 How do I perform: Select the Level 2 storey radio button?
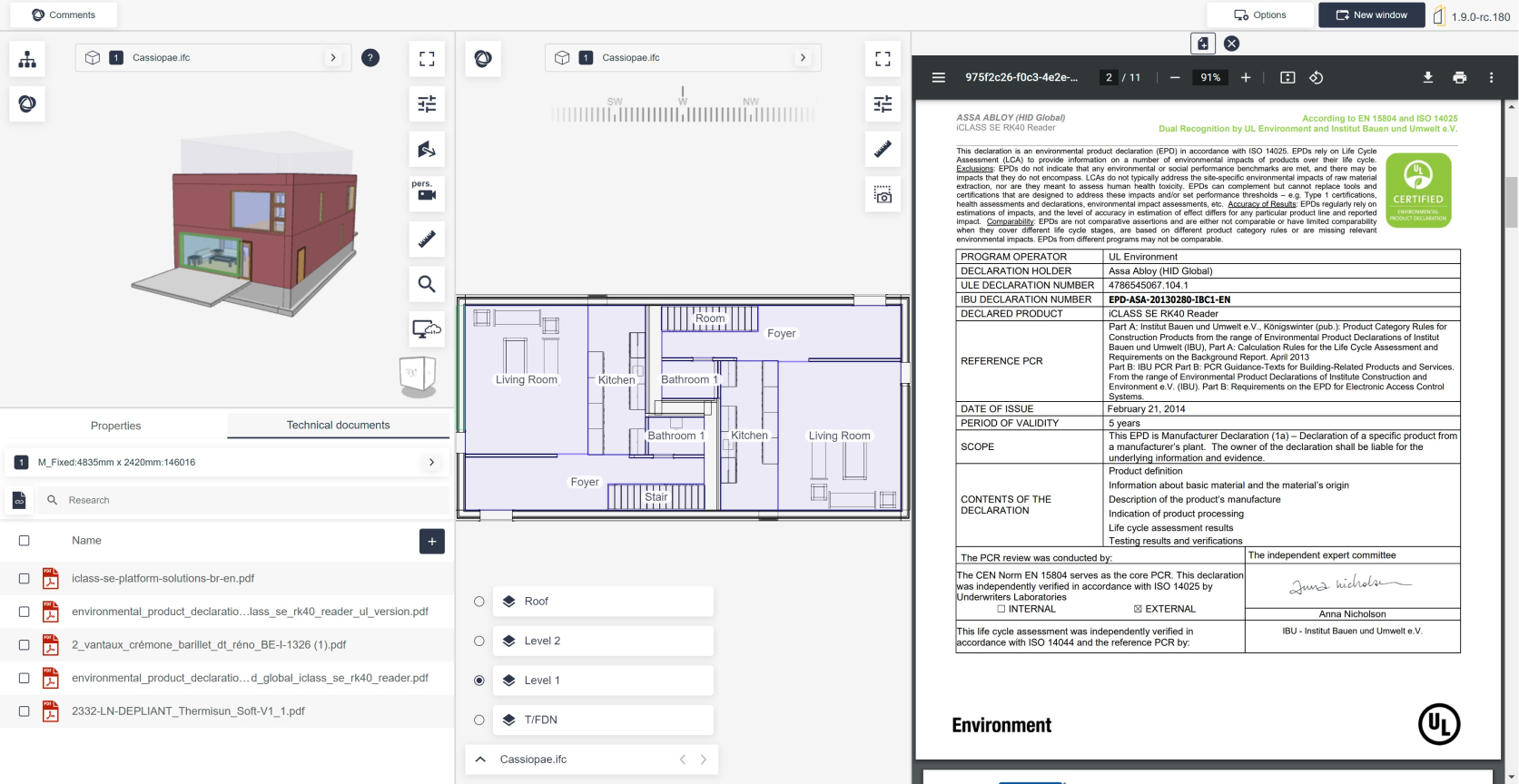[479, 642]
